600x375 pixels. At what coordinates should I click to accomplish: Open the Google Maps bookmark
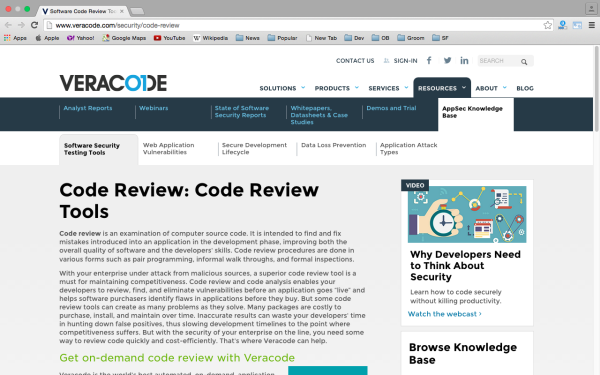tap(124, 38)
